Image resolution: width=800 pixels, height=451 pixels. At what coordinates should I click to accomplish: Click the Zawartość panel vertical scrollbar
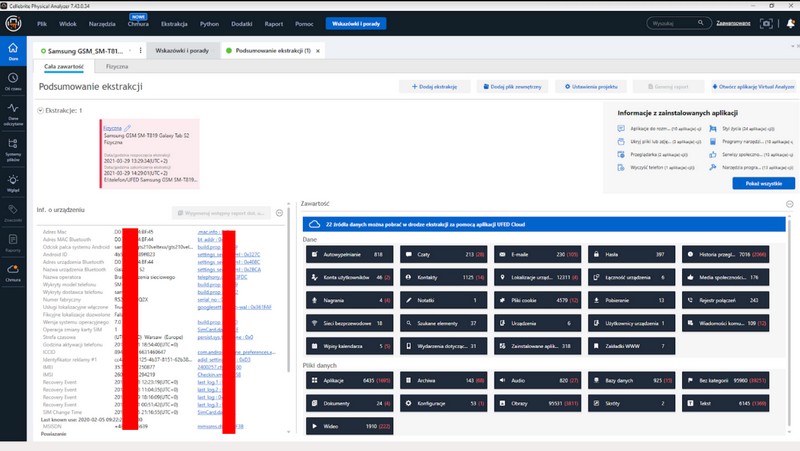coord(790,321)
